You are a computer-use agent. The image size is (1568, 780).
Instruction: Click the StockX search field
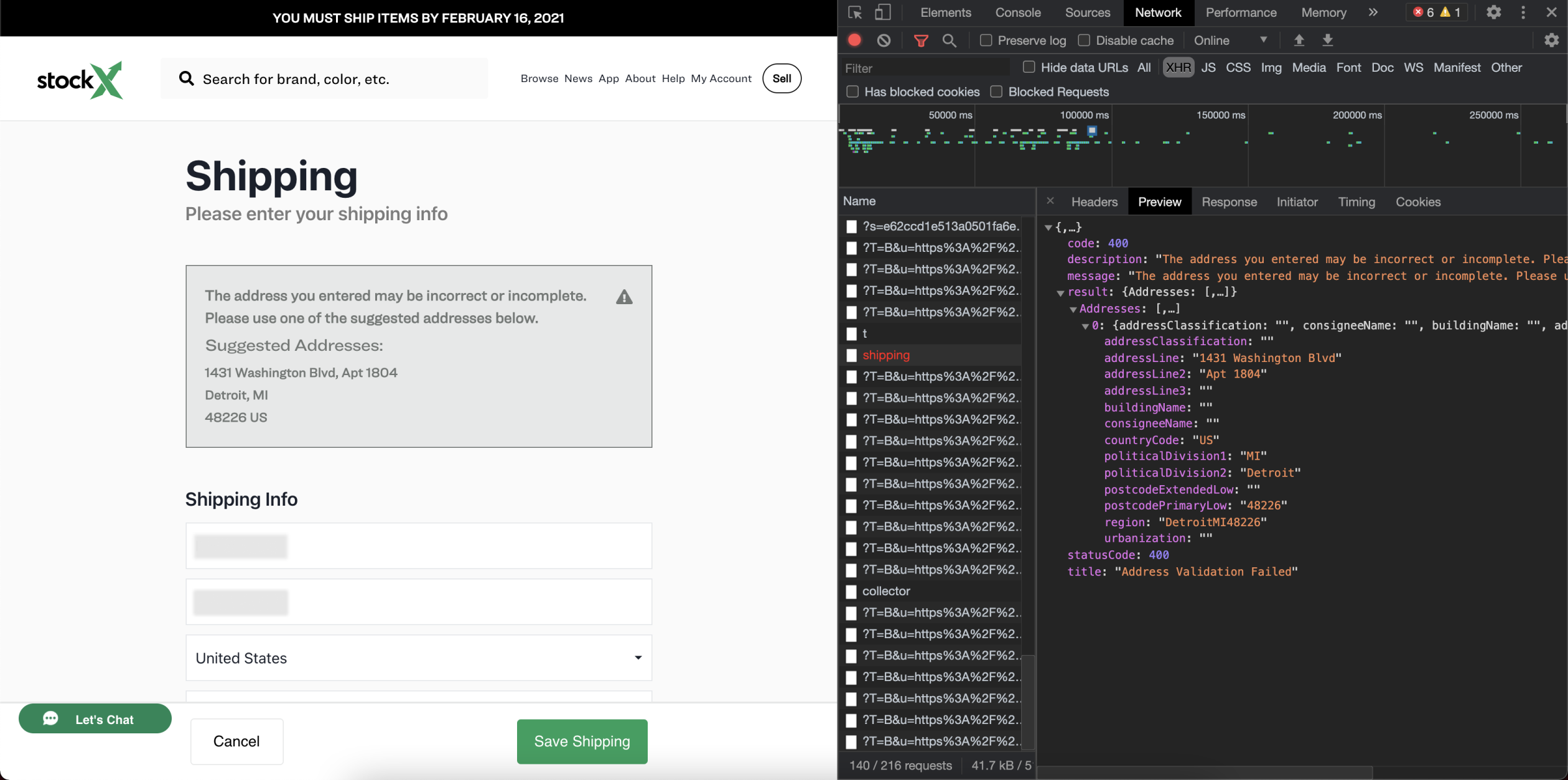point(324,78)
